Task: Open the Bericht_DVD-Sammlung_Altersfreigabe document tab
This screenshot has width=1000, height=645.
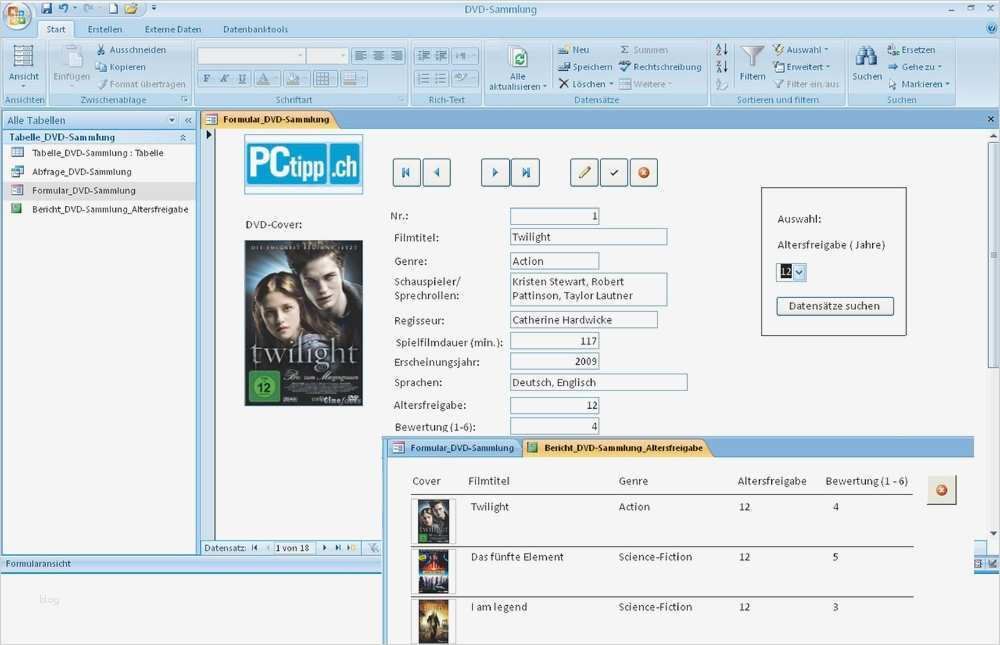Action: 616,448
